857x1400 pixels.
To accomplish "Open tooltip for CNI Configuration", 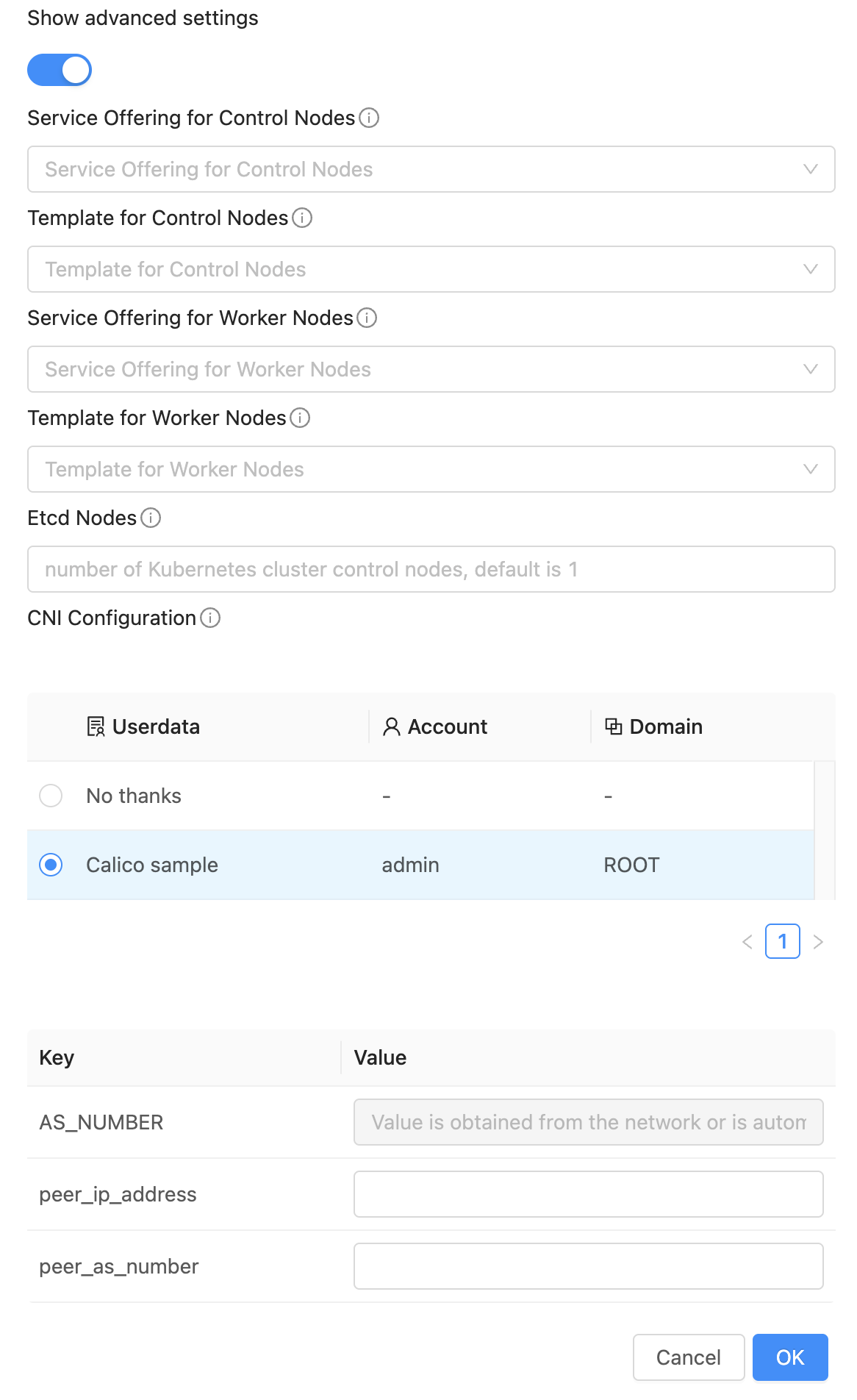I will coord(210,618).
